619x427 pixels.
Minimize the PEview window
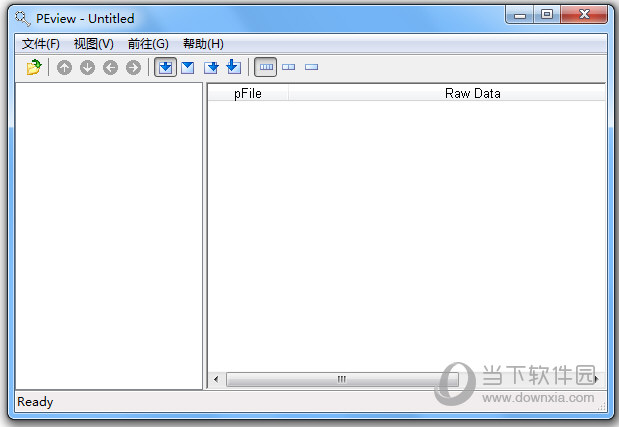point(520,15)
